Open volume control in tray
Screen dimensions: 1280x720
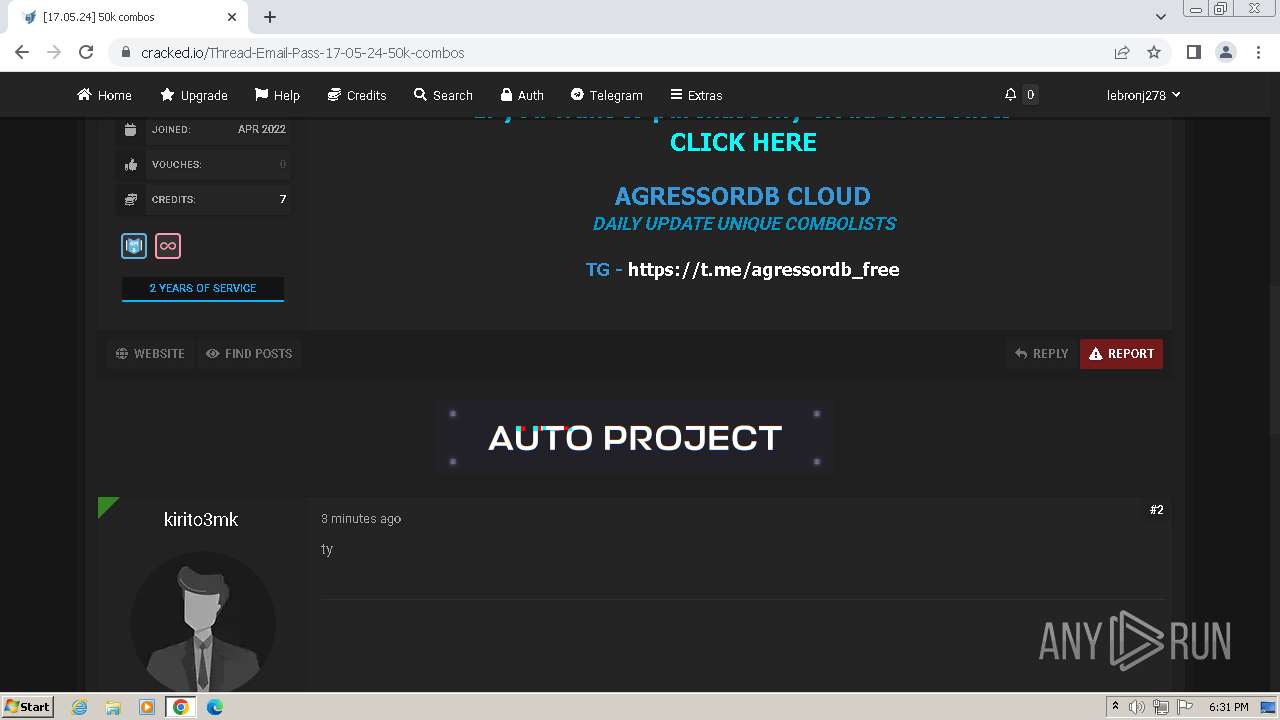(1137, 707)
